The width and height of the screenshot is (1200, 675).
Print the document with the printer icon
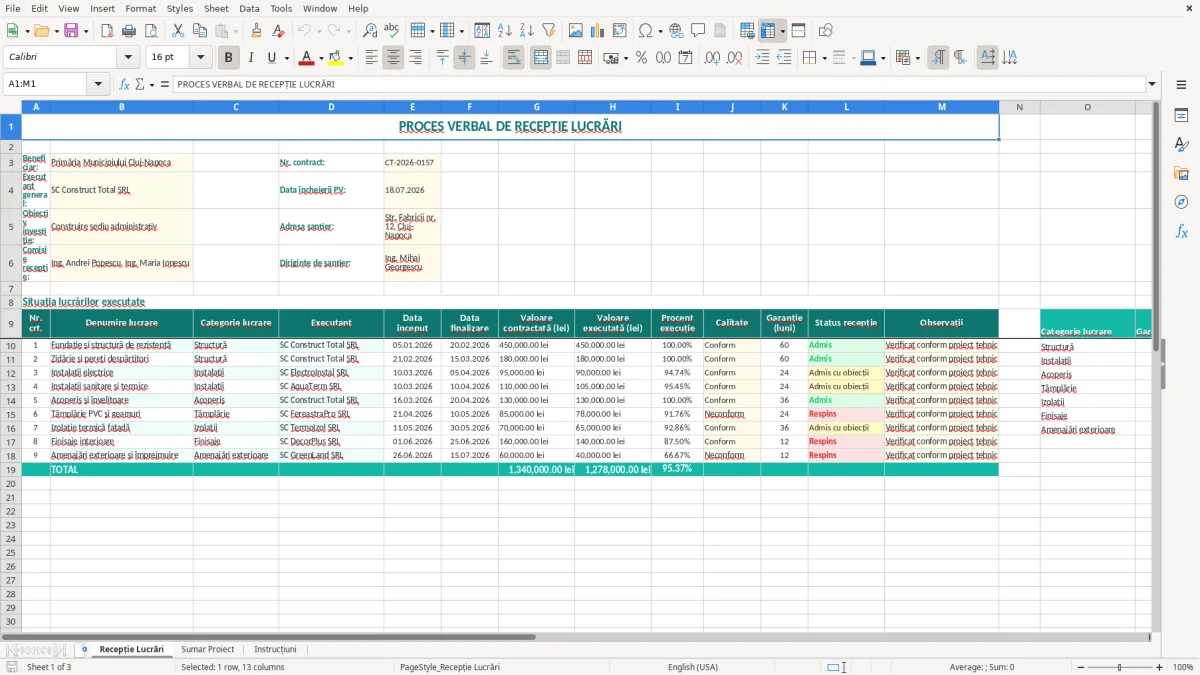point(129,31)
